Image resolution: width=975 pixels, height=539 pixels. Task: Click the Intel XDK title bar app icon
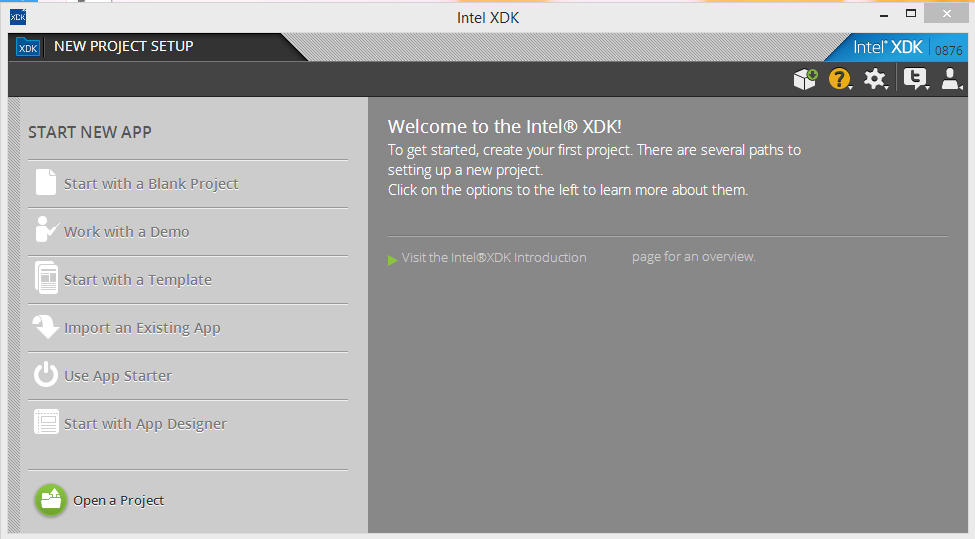point(18,17)
